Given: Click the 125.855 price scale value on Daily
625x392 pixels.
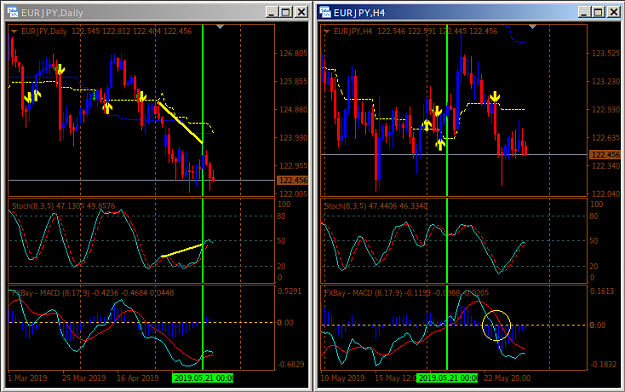Looking at the screenshot, I should click(293, 81).
